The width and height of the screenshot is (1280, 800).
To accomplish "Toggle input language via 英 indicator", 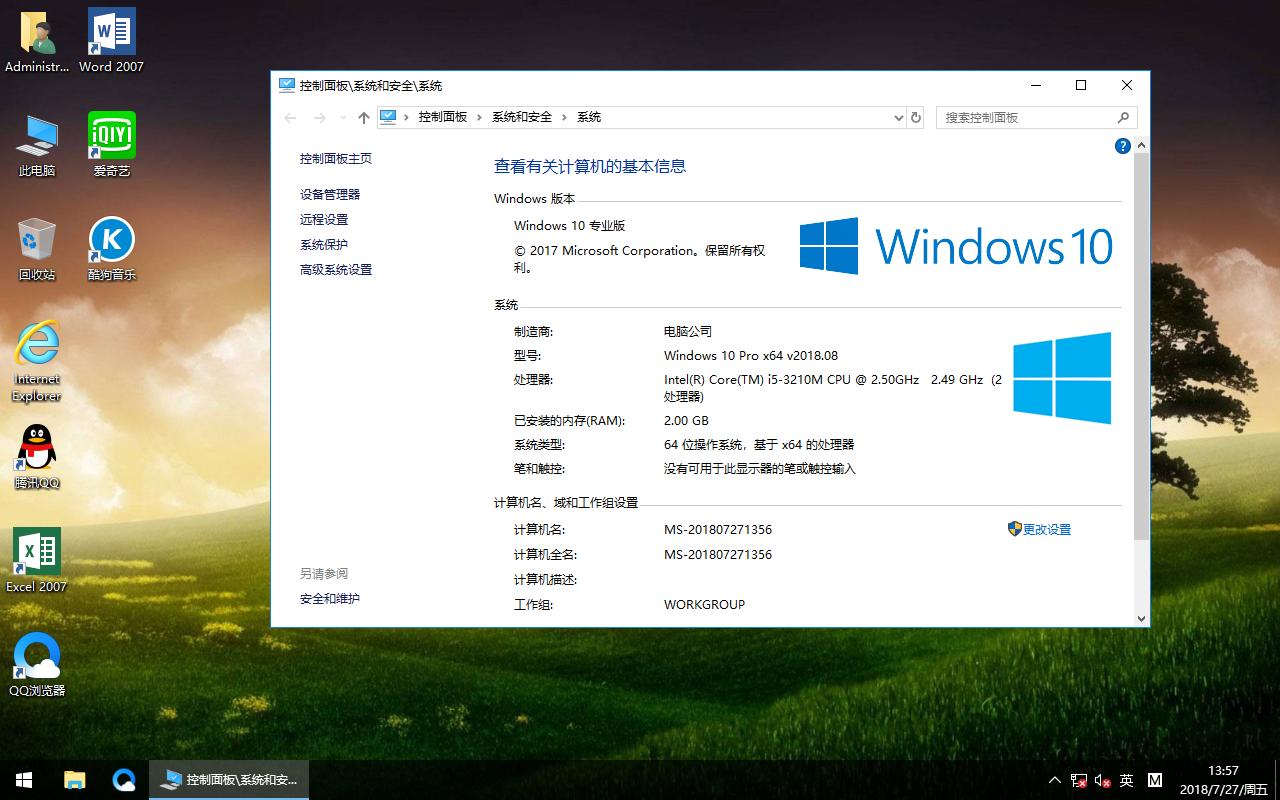I will (x=1126, y=780).
